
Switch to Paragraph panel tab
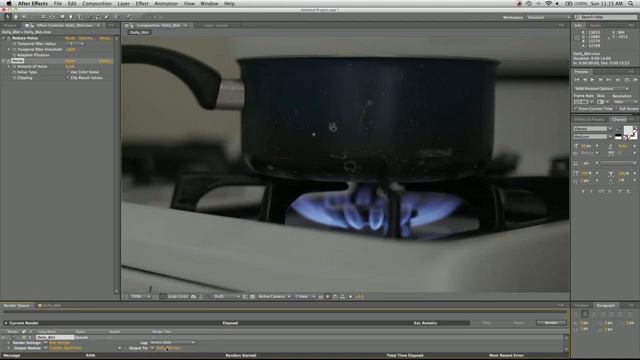coord(606,305)
